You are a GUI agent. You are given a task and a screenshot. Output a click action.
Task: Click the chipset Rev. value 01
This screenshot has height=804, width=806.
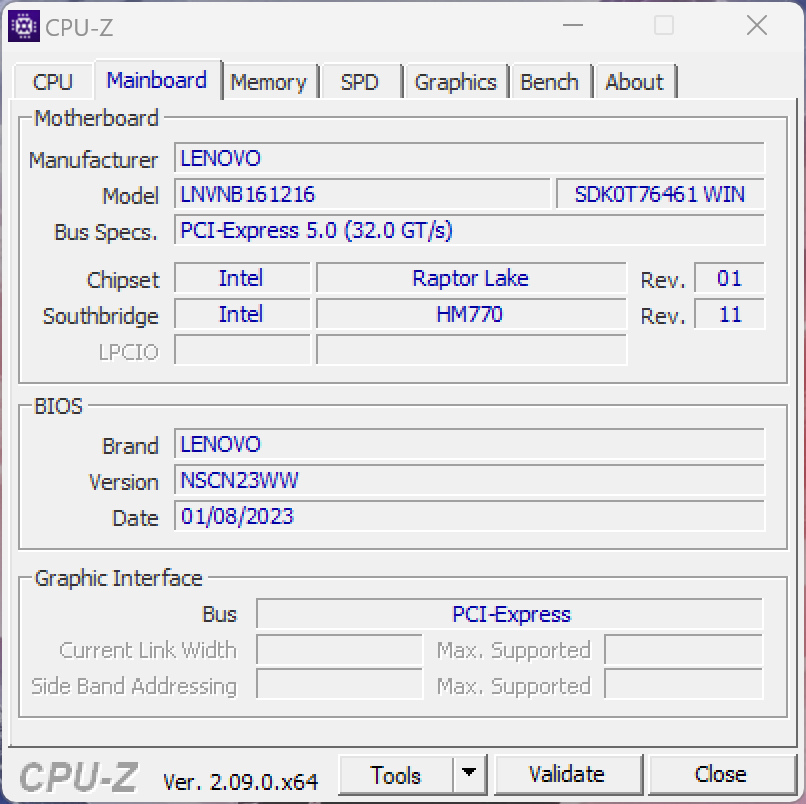729,278
